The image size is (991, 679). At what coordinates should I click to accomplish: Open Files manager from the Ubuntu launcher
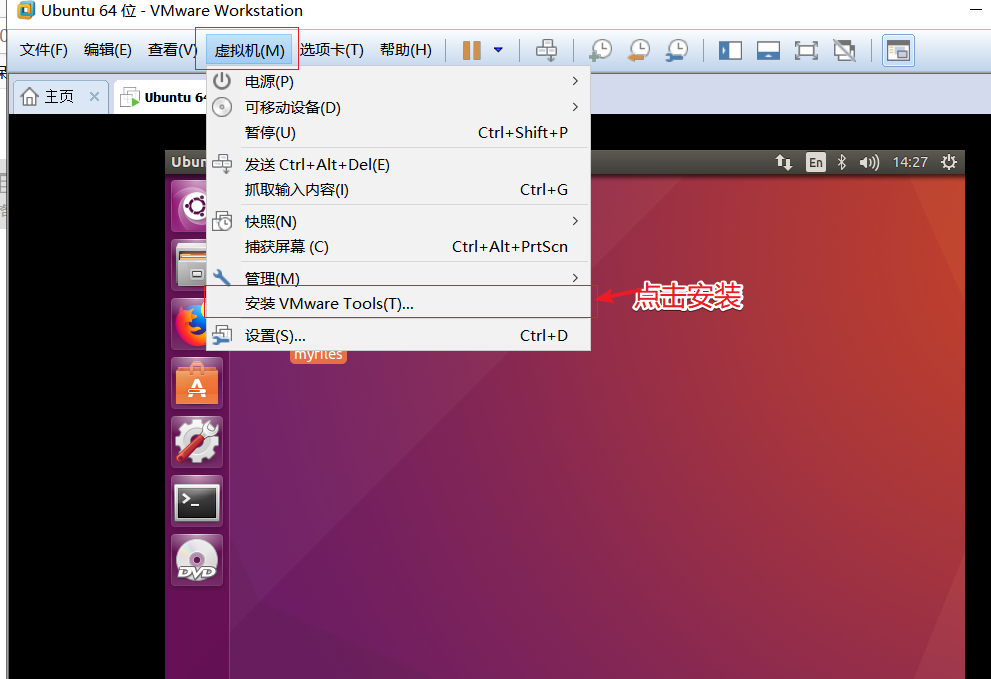click(190, 266)
